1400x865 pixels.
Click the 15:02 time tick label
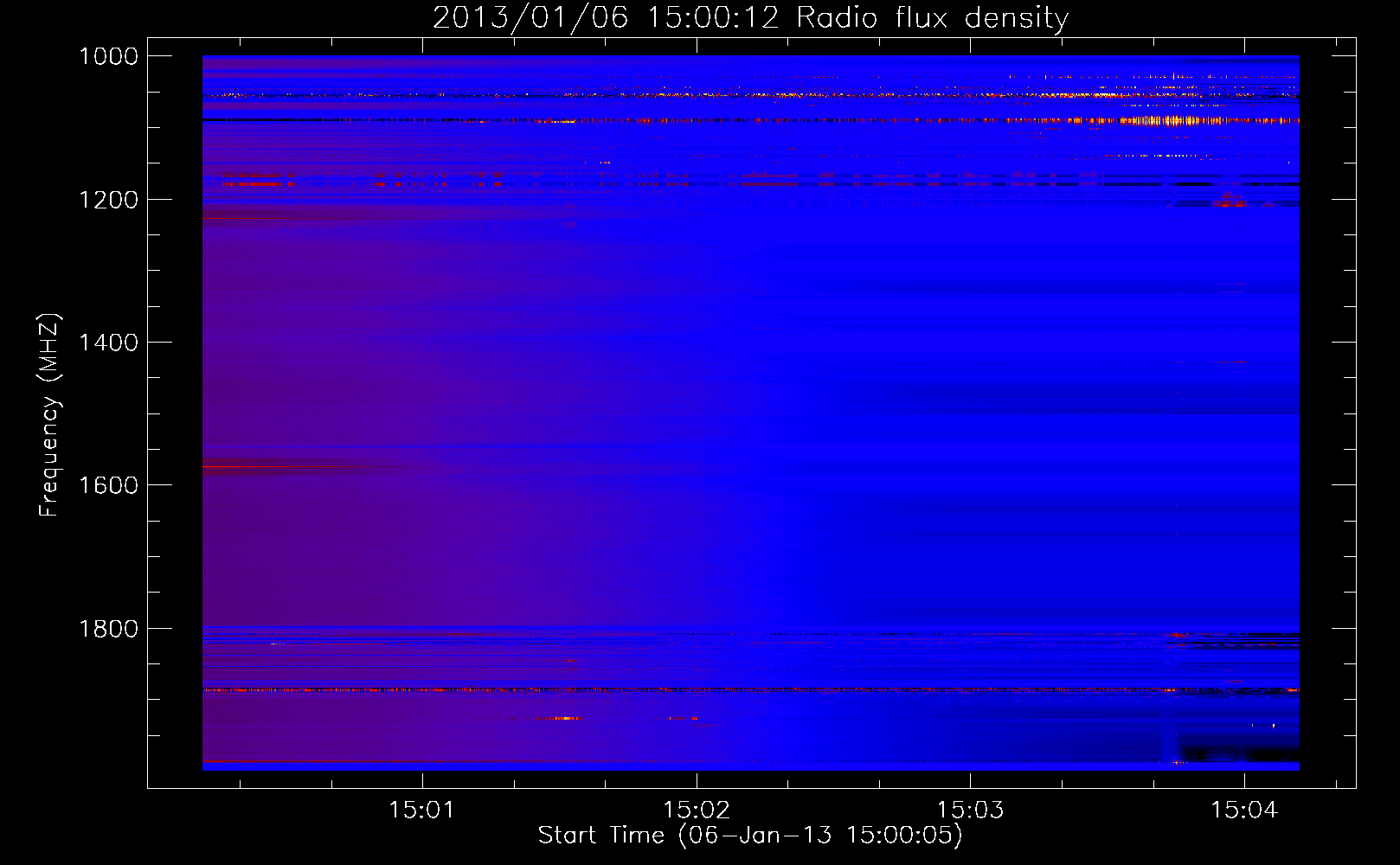point(697,811)
